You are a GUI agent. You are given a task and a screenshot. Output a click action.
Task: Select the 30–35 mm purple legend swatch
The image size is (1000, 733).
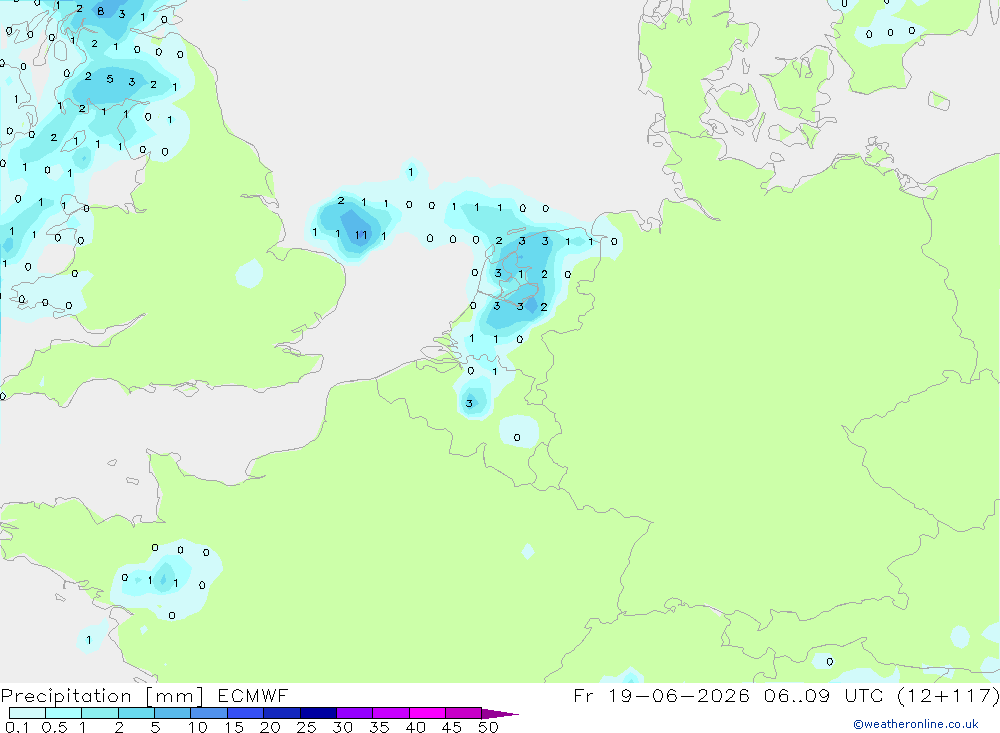(355, 713)
